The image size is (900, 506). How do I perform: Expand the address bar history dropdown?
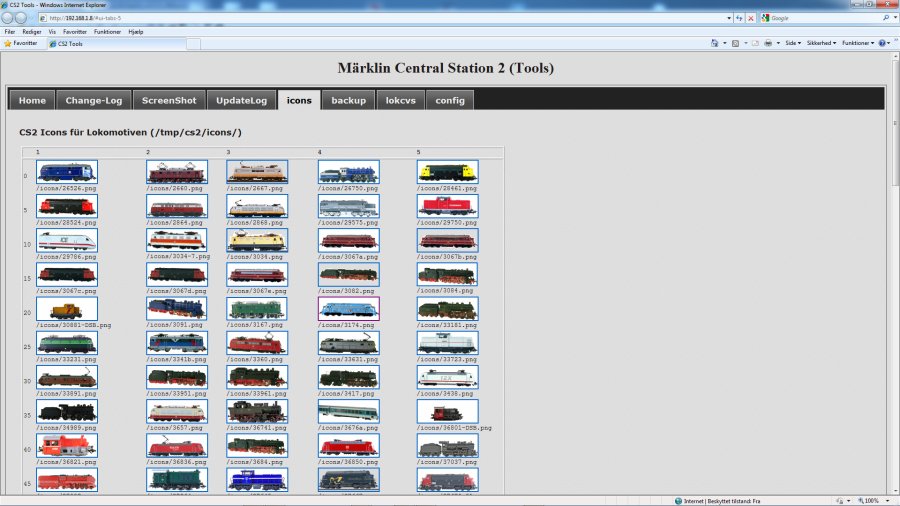(x=729, y=18)
